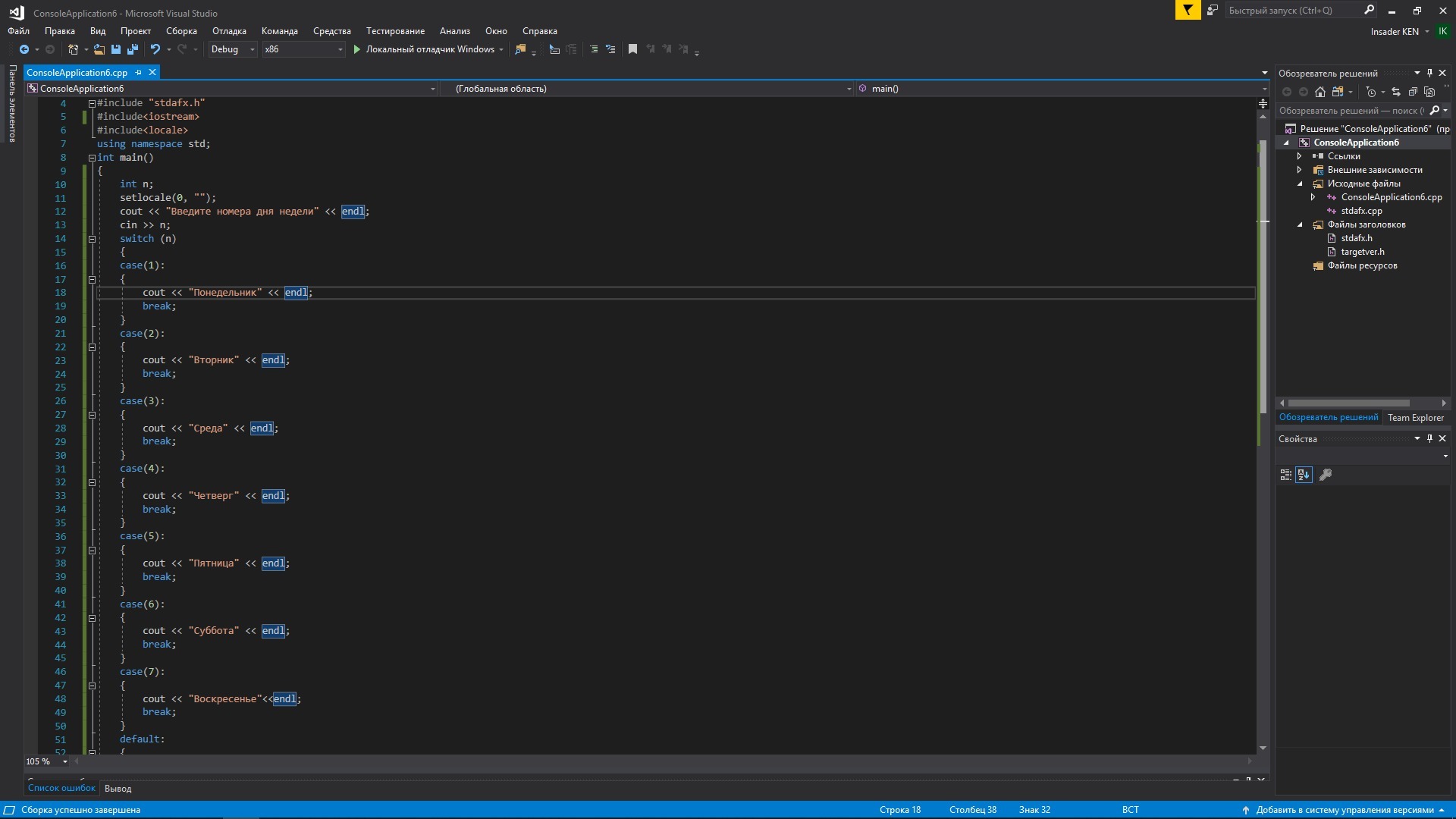Toggle categorized view in Свойства panel
Screen dimensions: 1456x819
pos(1285,475)
